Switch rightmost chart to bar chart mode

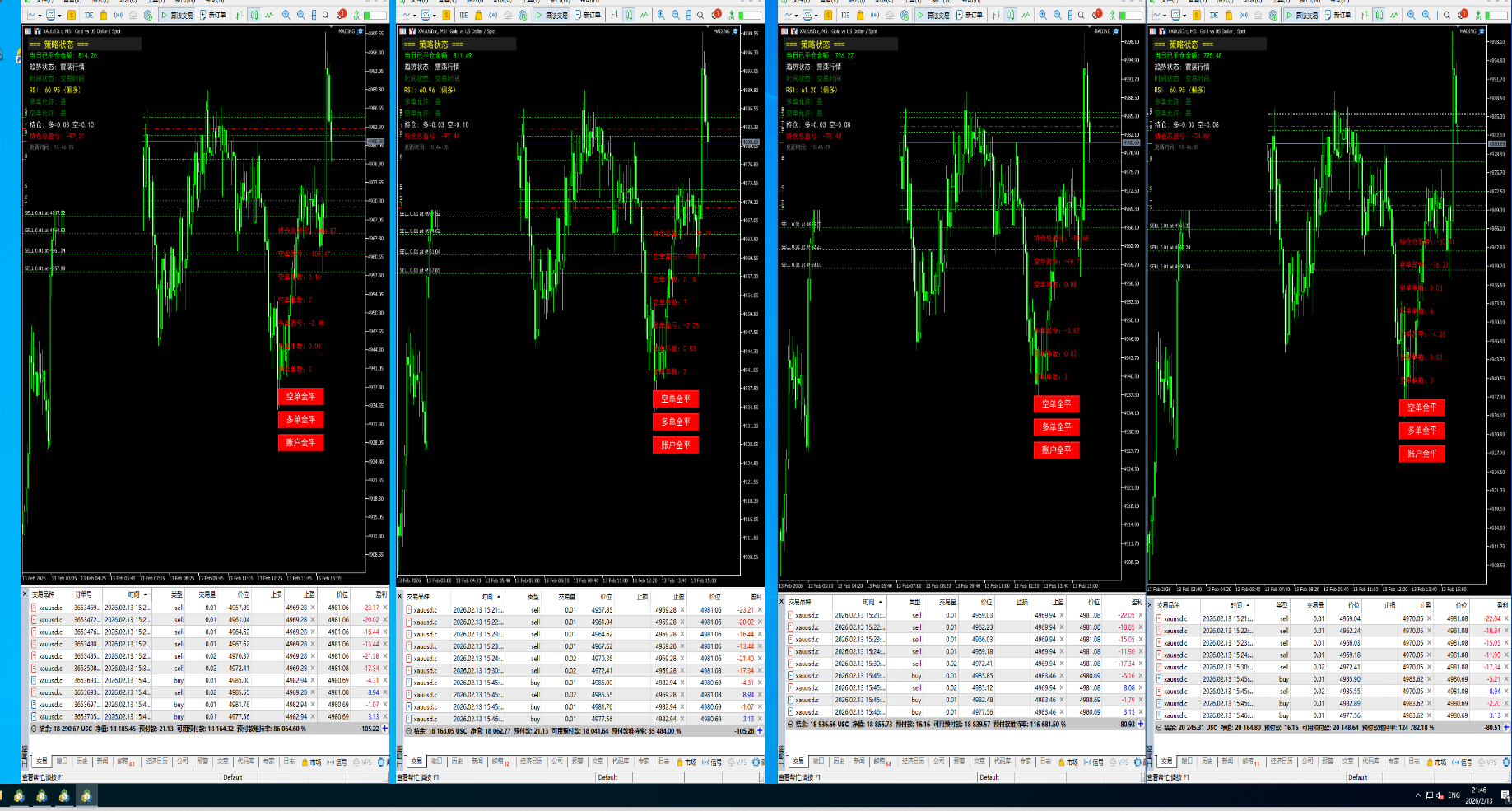[1365, 15]
